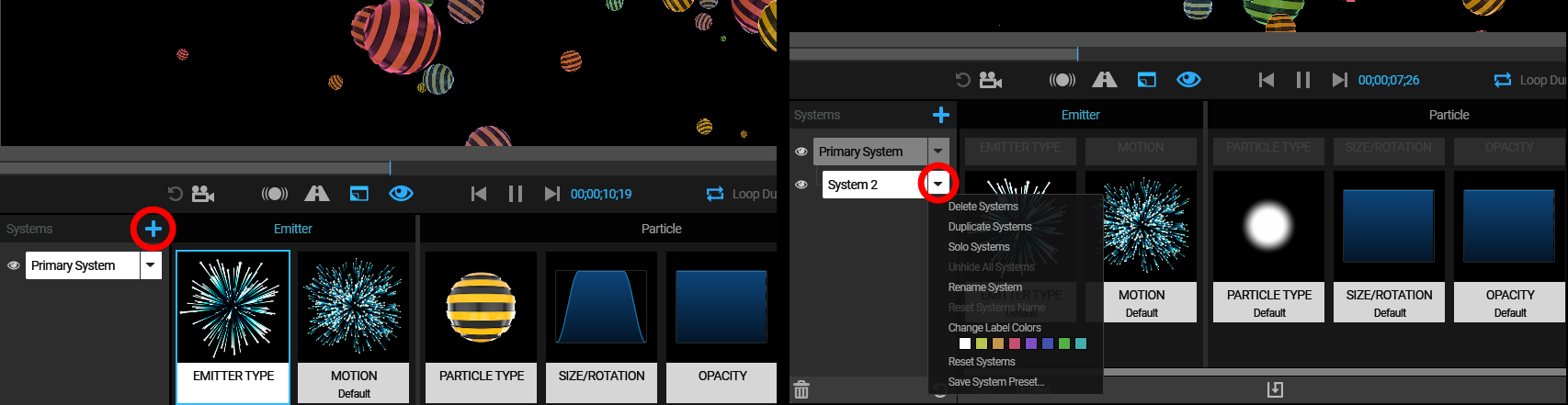The image size is (1568, 405).
Task: Open the Particle tab in right screenshot
Action: click(1449, 115)
